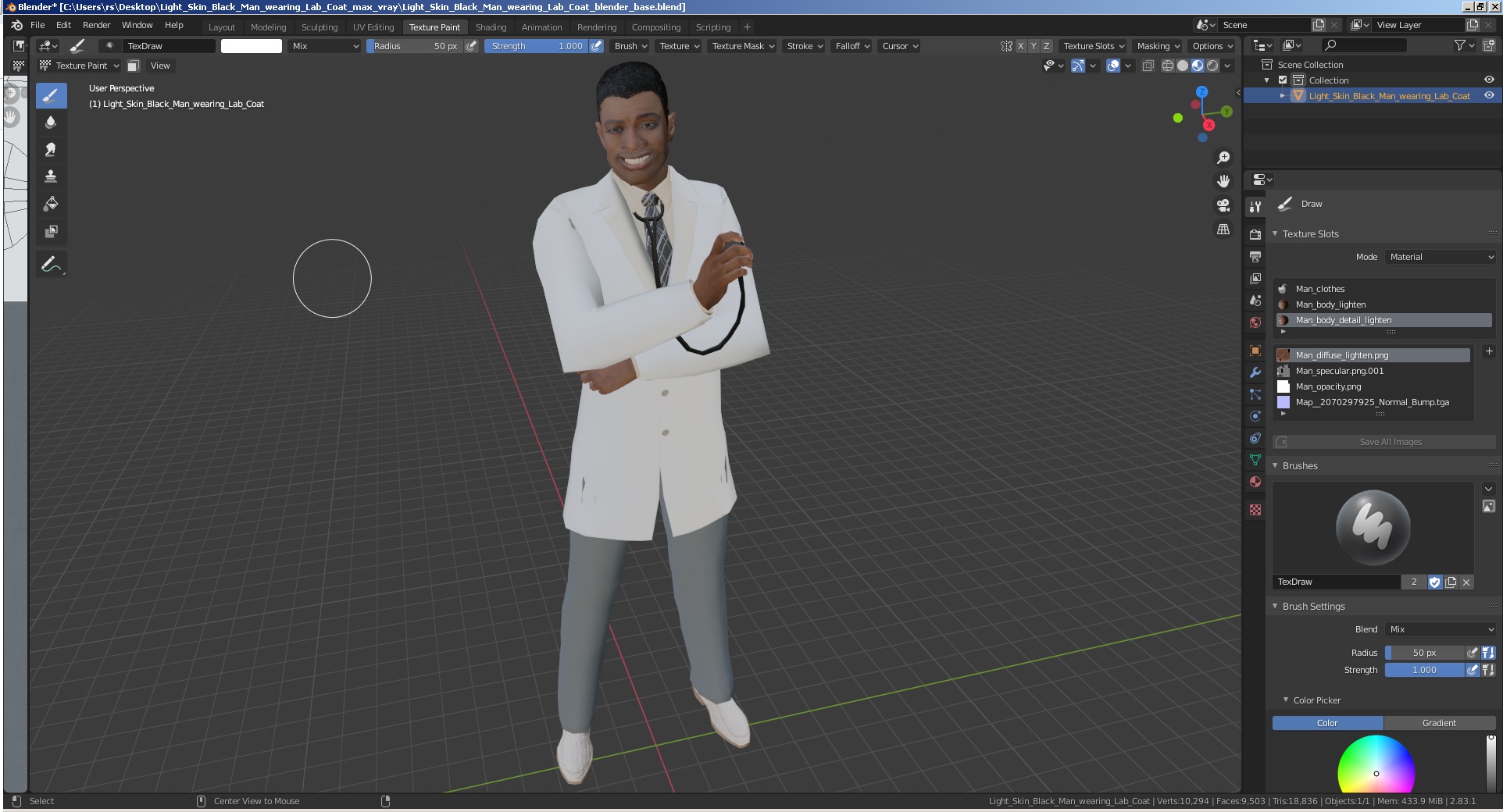Click Save All Images button

tap(1383, 442)
